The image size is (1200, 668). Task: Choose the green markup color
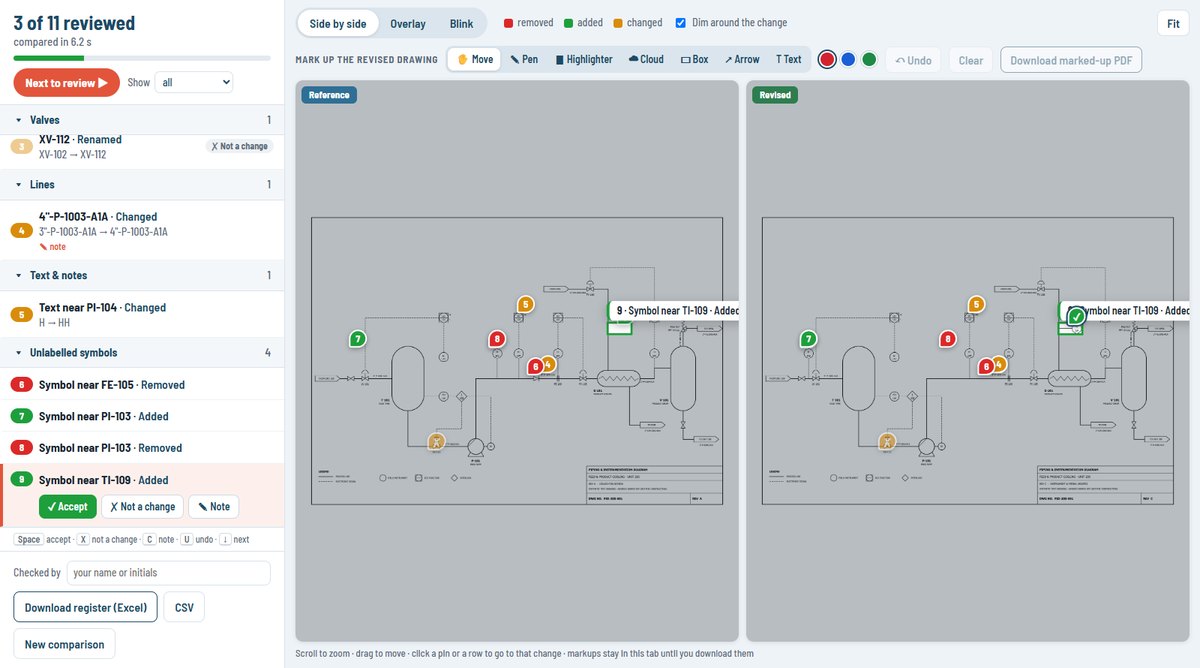[869, 60]
